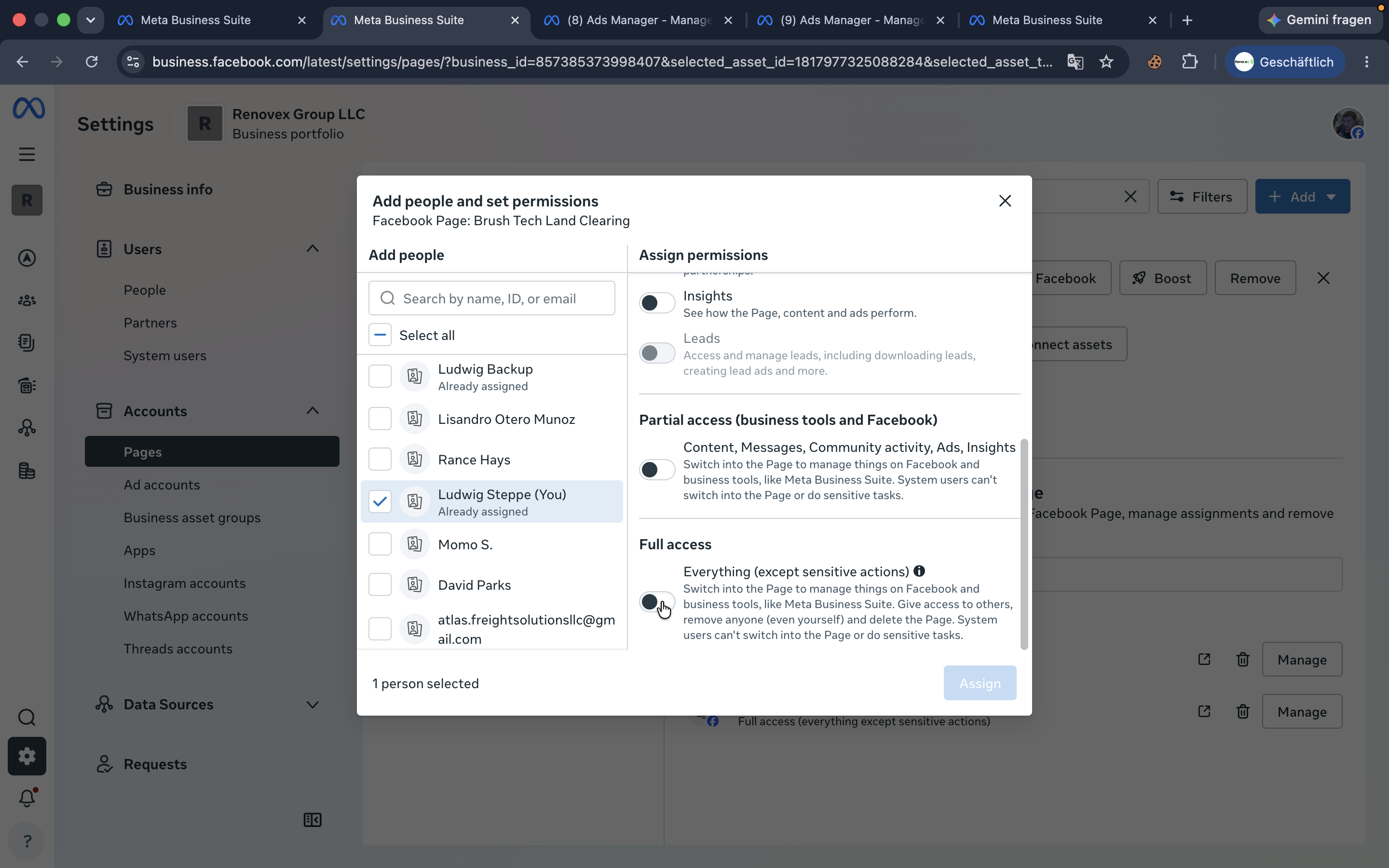
Task: Switch to the (8) Ads Manager tab
Action: 638,20
